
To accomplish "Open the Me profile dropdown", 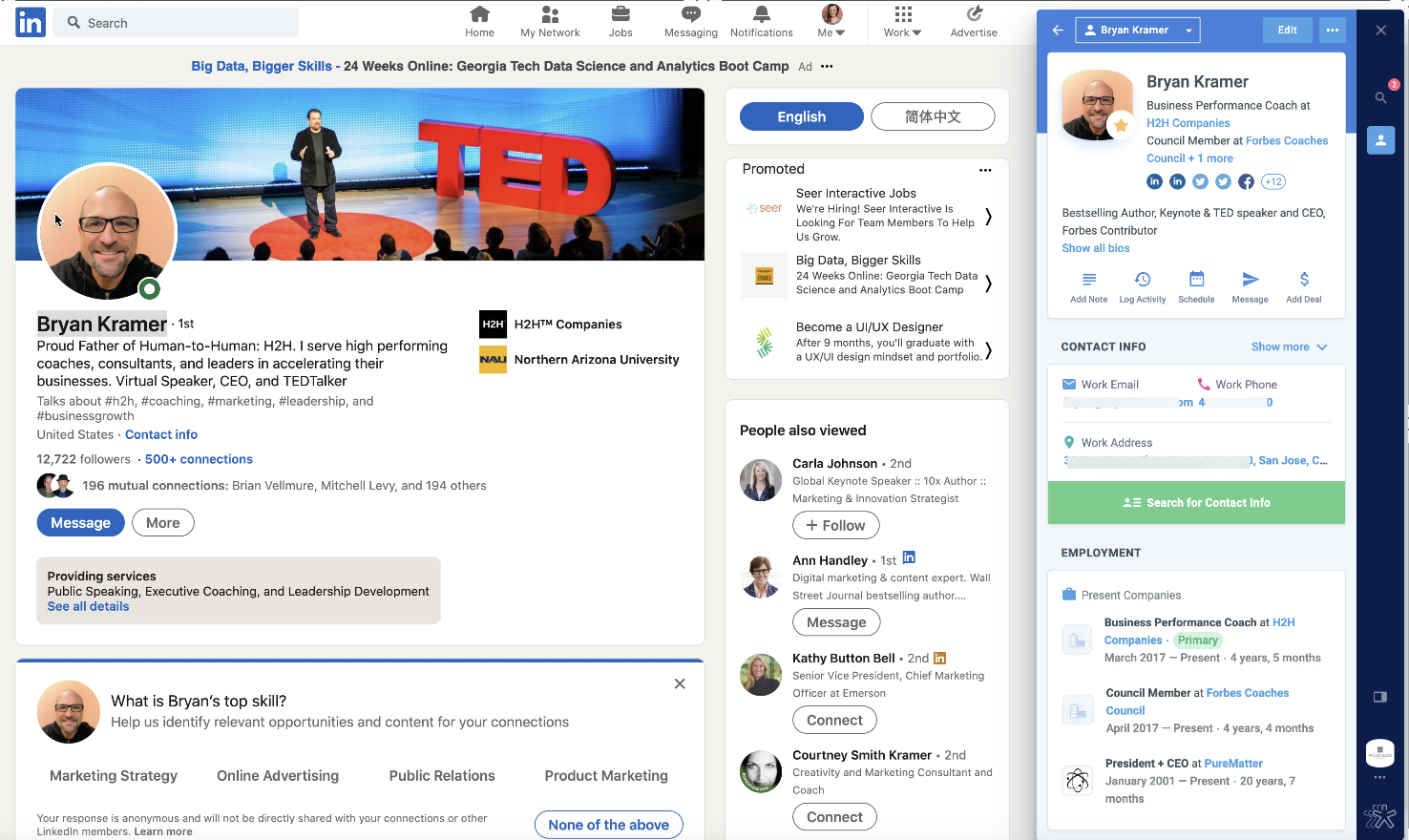I will coord(831,20).
